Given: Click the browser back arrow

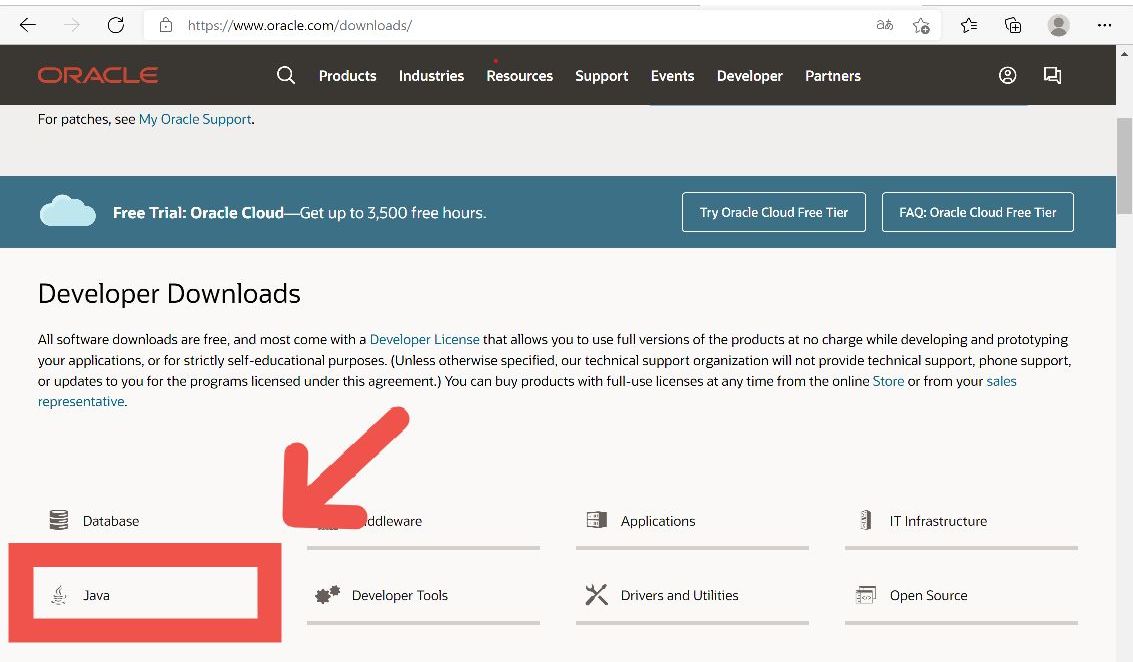Looking at the screenshot, I should (27, 25).
